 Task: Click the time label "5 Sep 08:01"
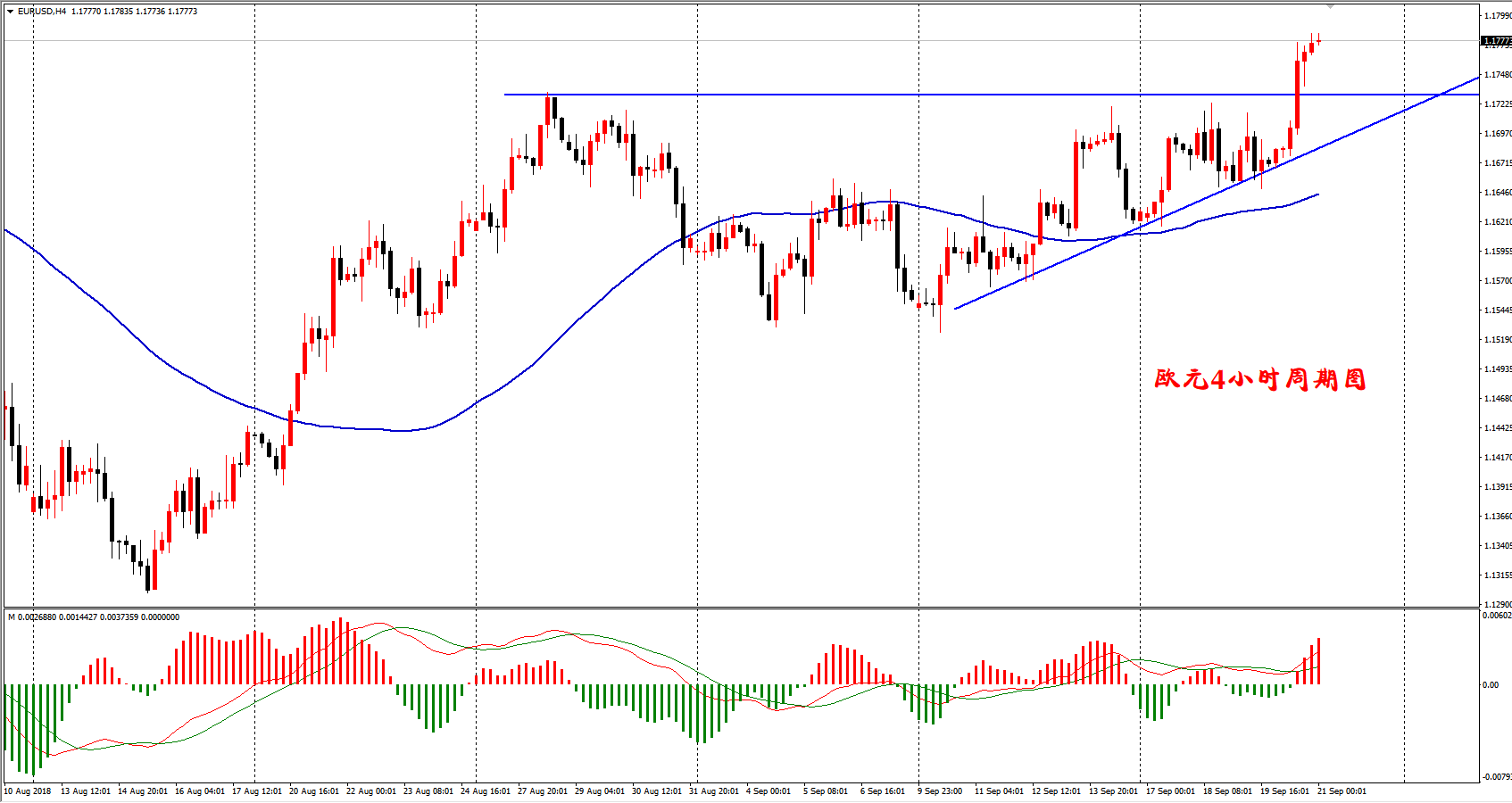coord(826,791)
